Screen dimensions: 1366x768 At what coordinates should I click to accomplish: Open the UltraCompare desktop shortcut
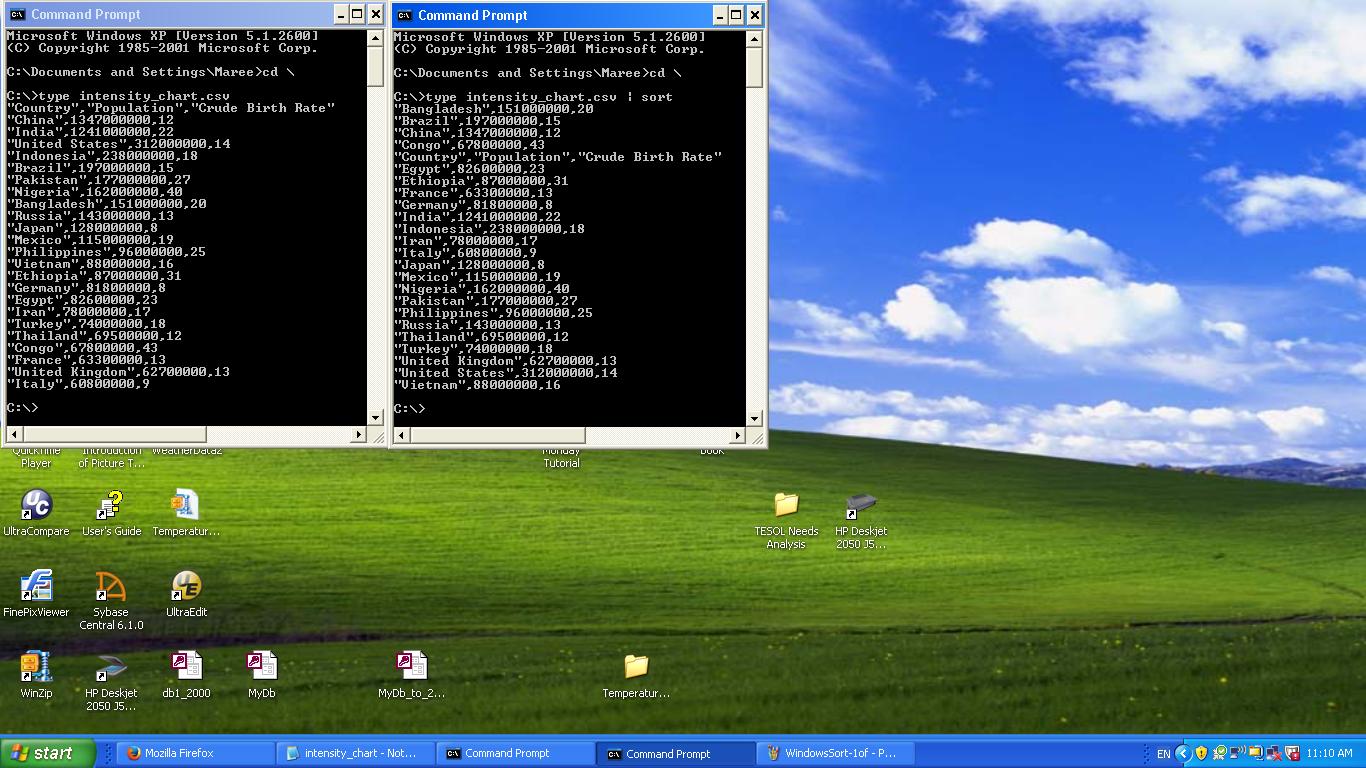[x=36, y=506]
